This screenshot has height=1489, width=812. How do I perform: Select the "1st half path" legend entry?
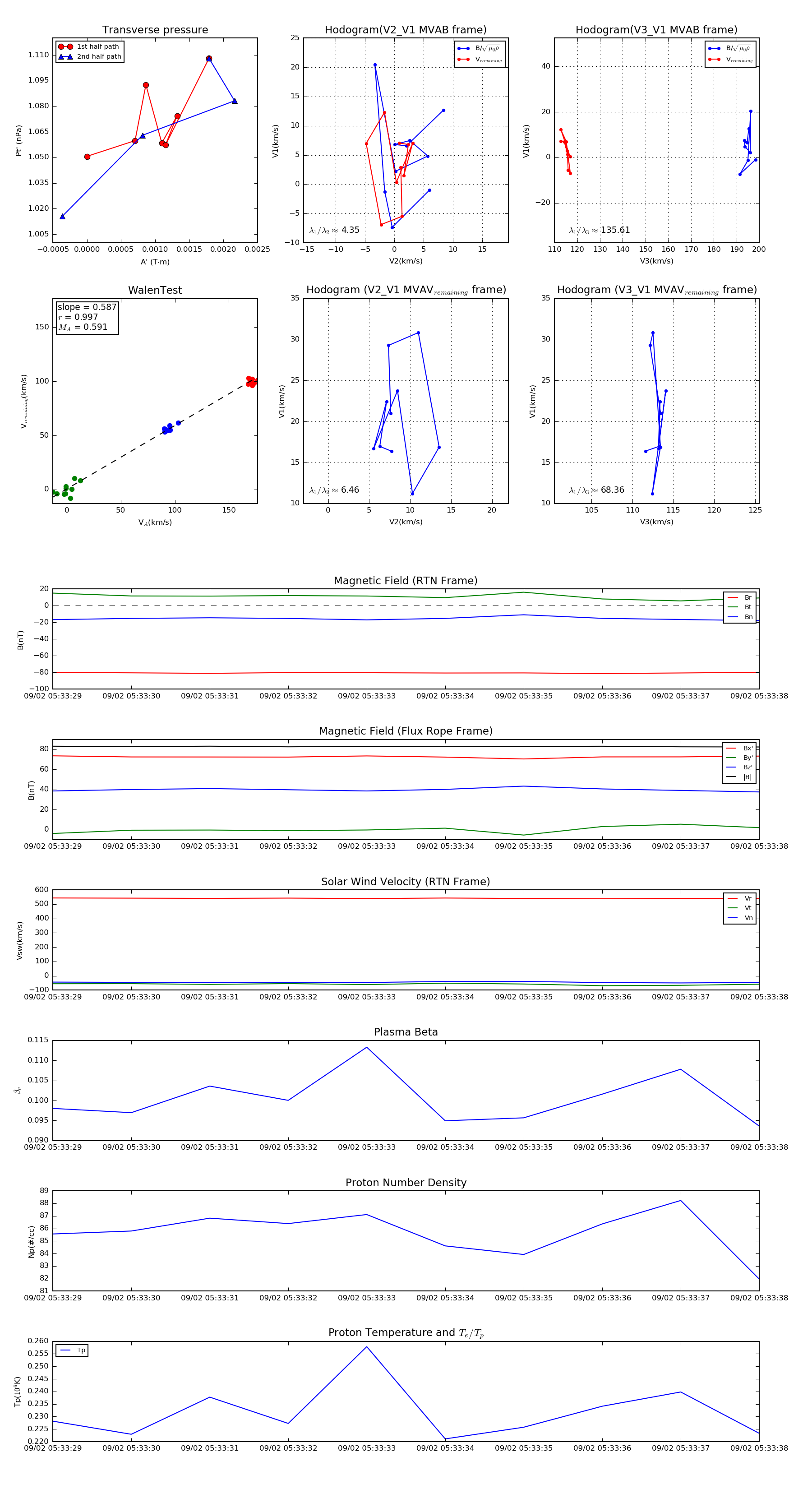(90, 47)
